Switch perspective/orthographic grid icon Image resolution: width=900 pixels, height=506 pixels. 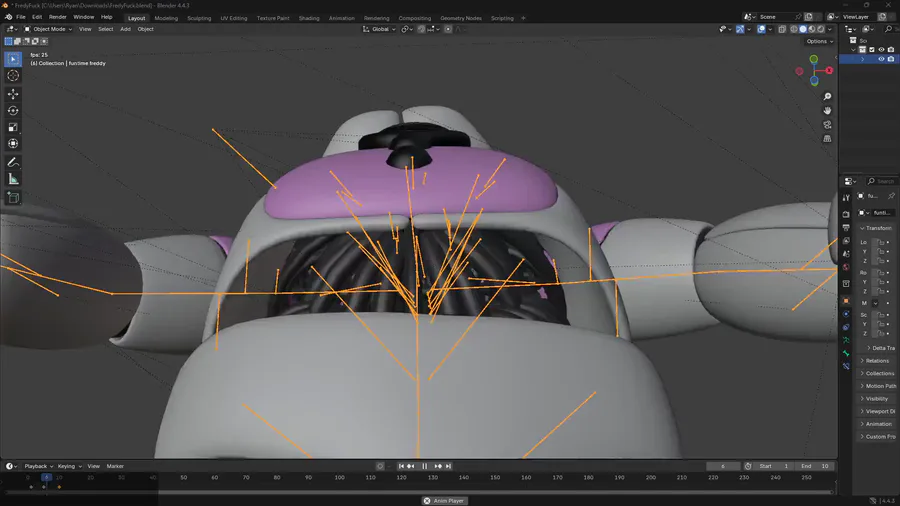pyautogui.click(x=827, y=138)
